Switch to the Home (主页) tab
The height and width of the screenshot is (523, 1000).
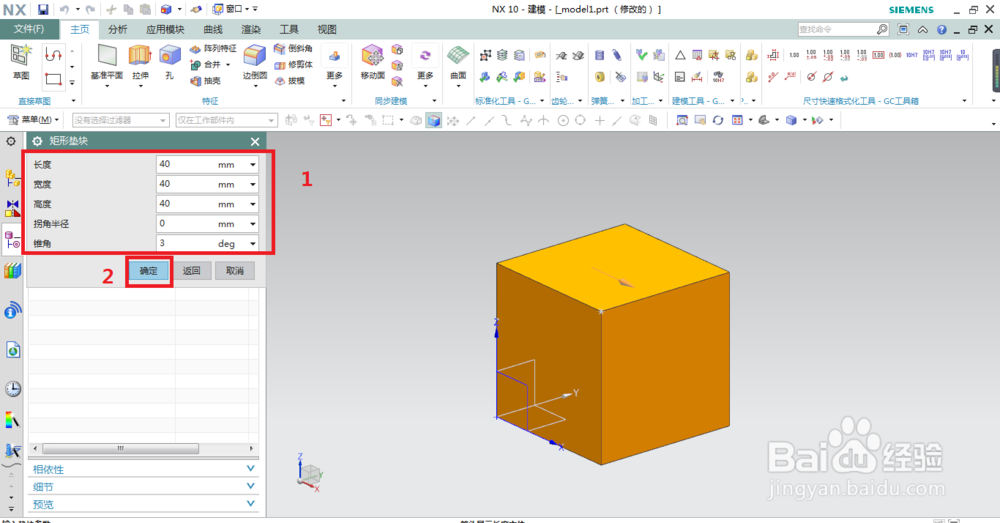(80, 29)
